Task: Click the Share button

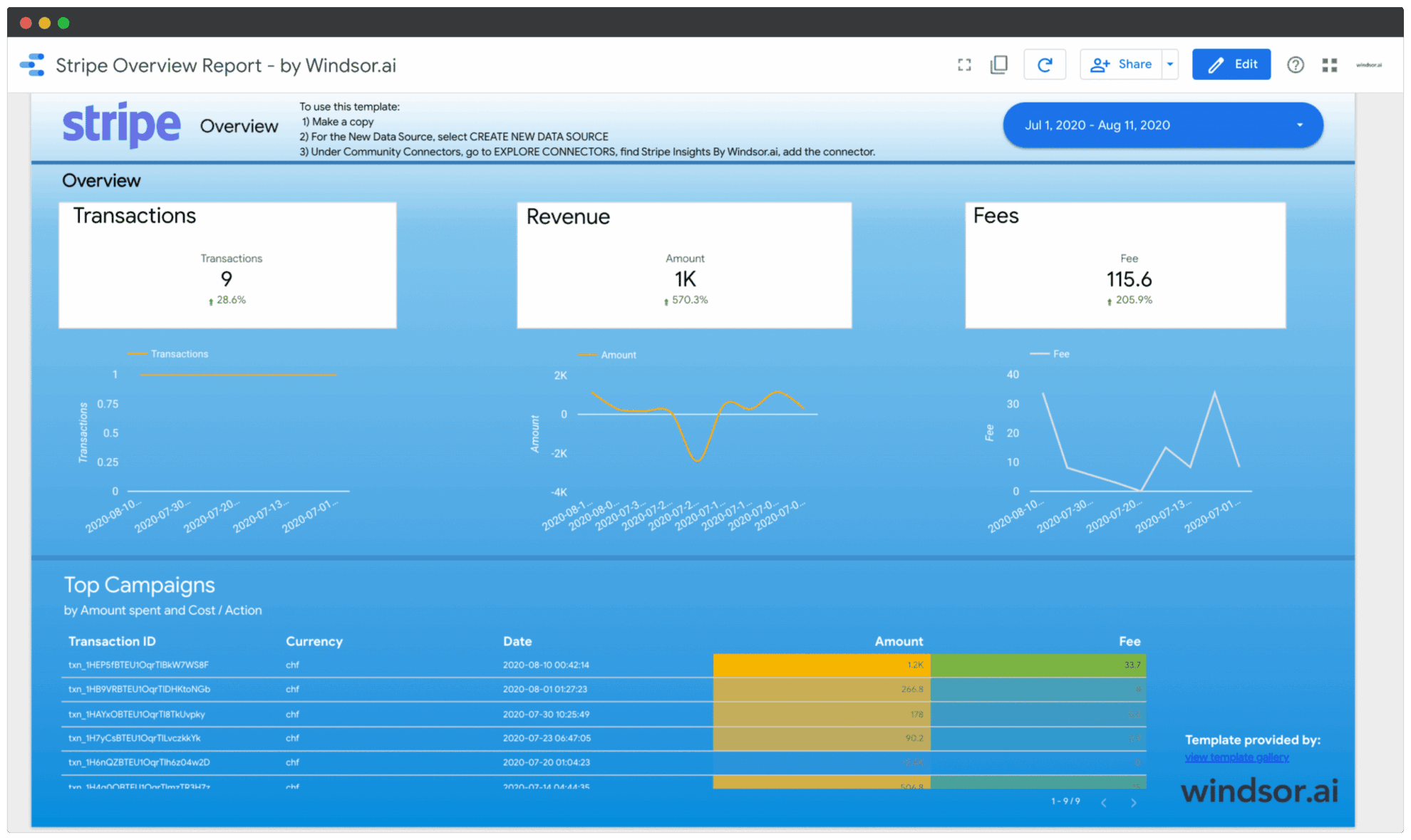Action: point(1121,64)
